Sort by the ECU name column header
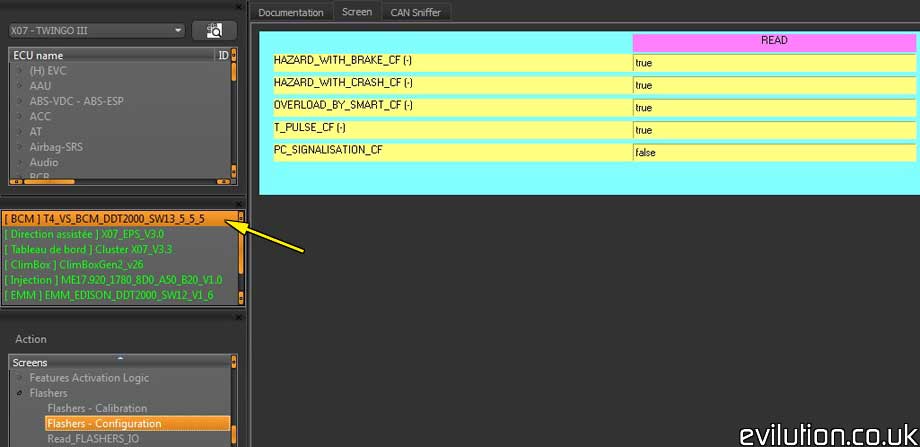Screen dimensions: 920x447 [111, 55]
